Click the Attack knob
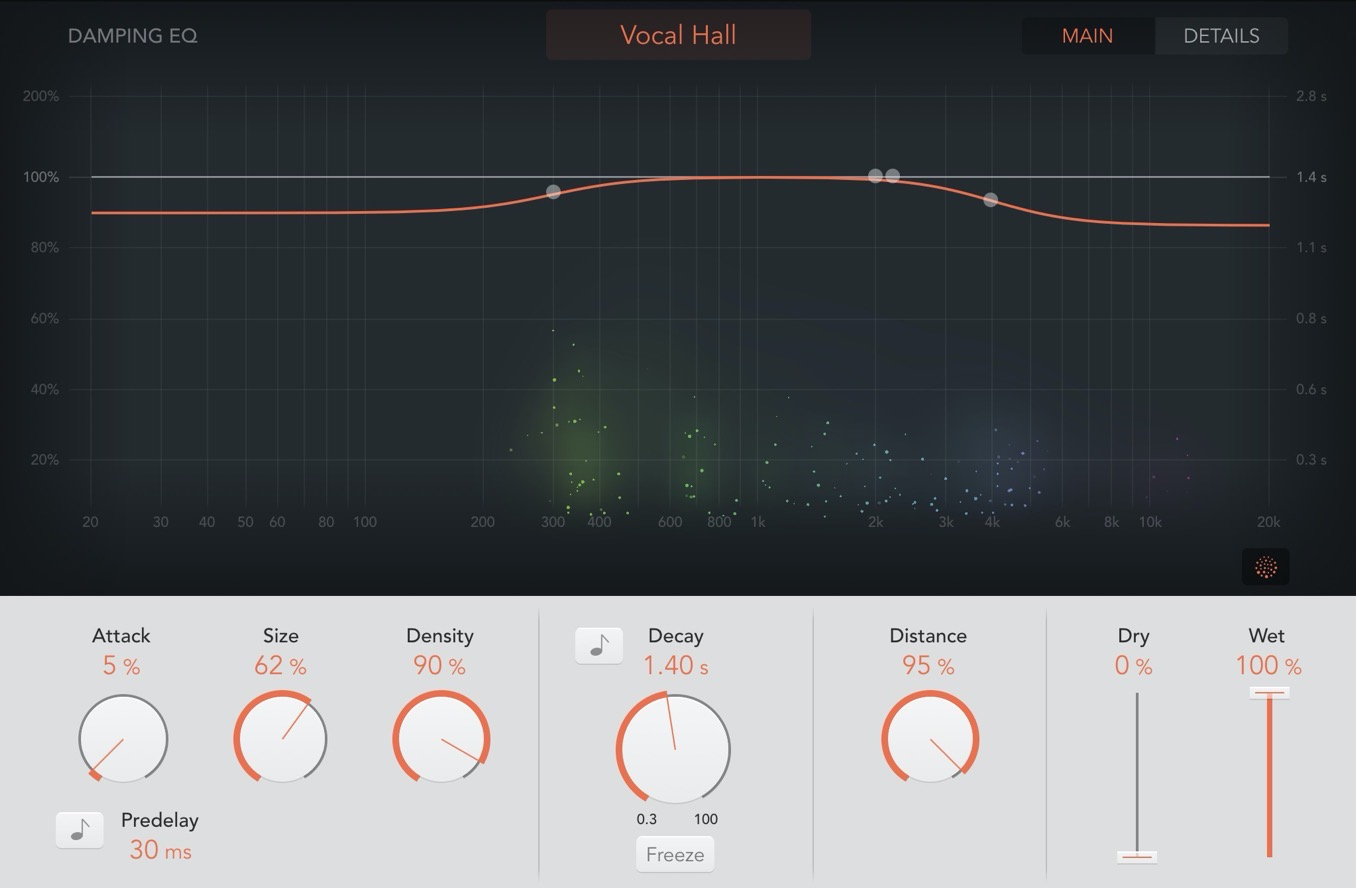The image size is (1356, 888). [x=123, y=739]
